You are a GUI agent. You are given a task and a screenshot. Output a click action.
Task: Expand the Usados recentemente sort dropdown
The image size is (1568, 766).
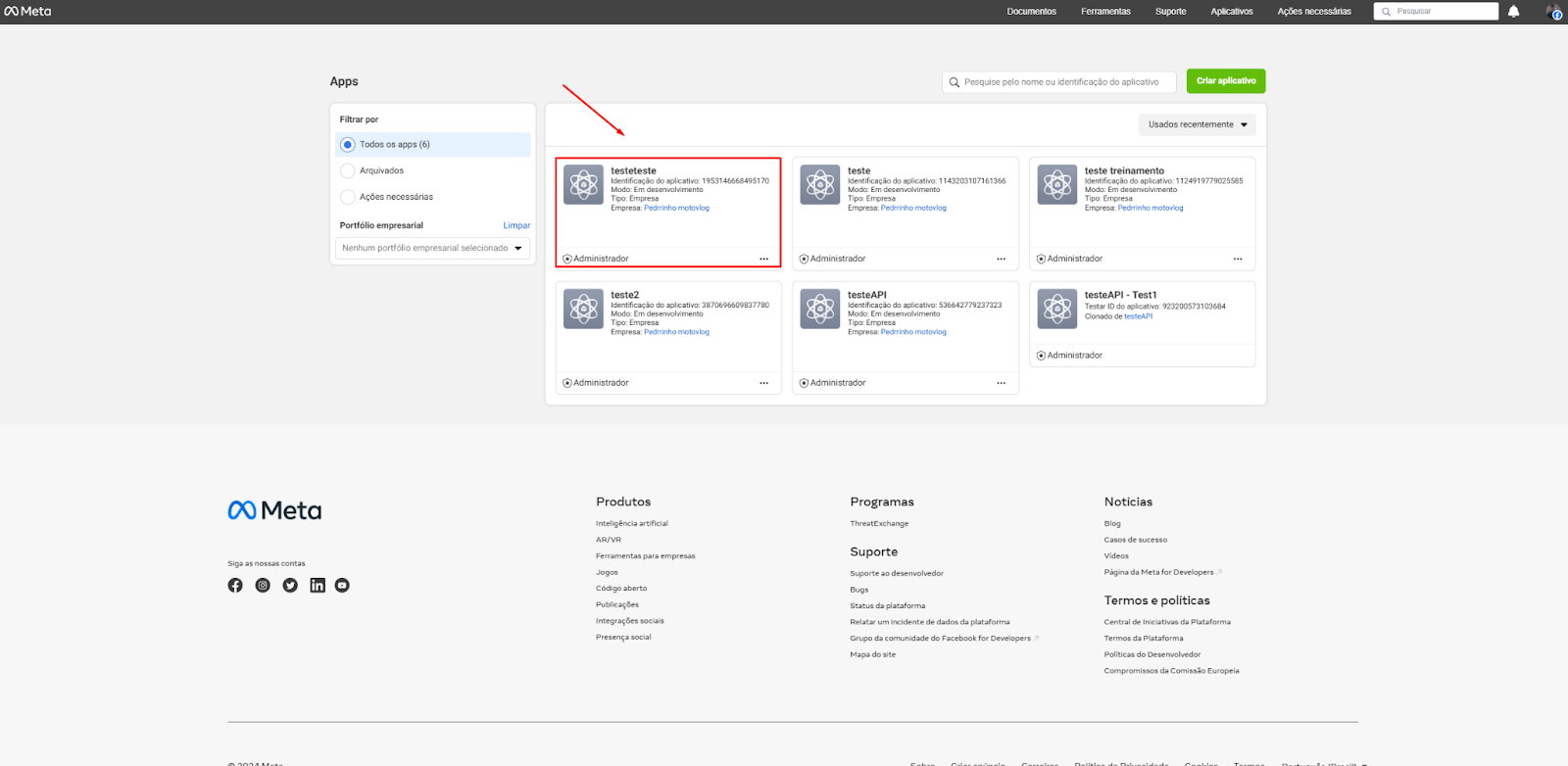[1197, 125]
